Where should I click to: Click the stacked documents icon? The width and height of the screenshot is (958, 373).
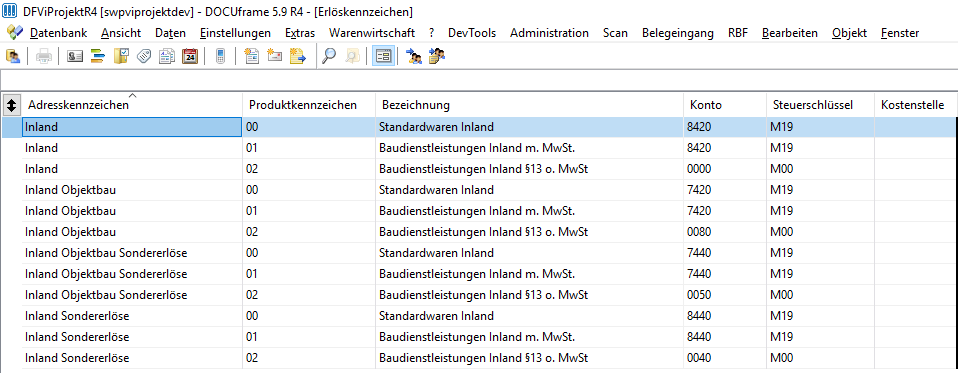point(167,57)
